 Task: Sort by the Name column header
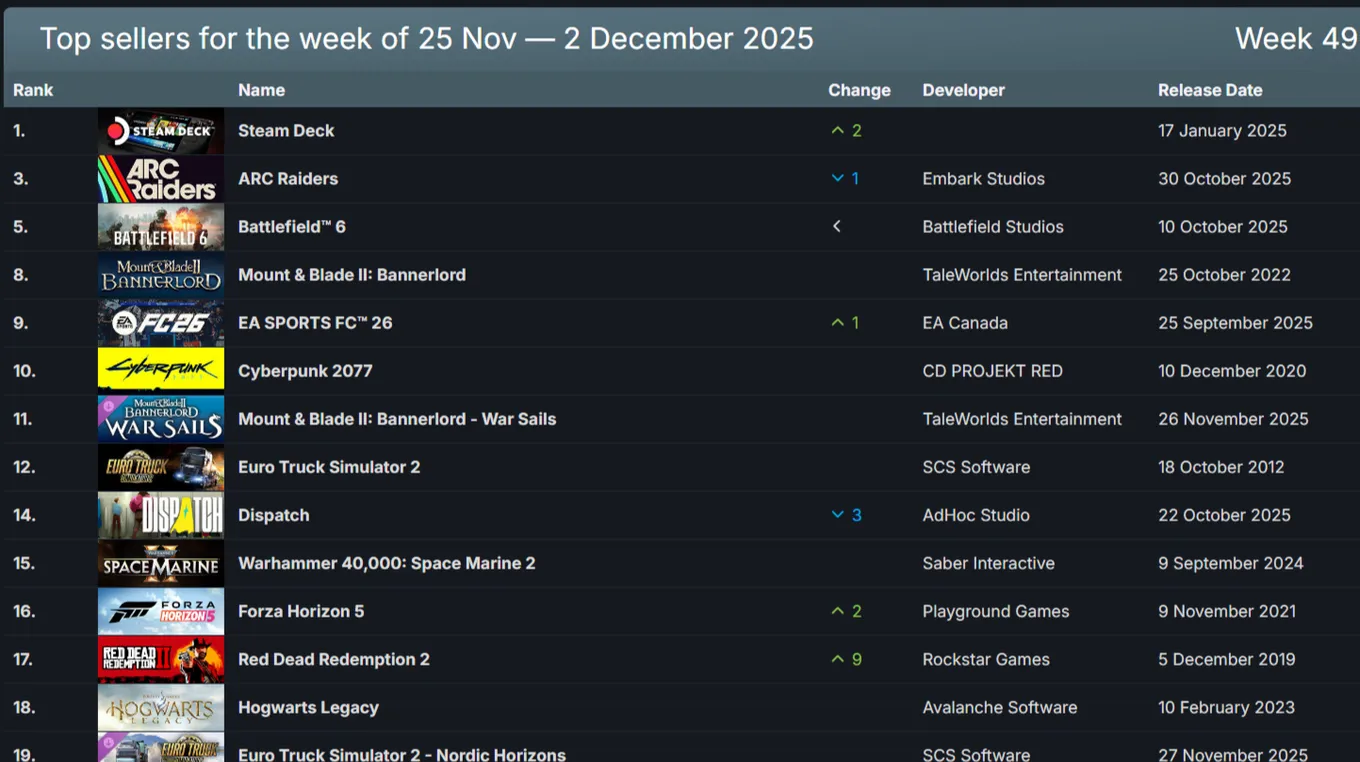(262, 90)
